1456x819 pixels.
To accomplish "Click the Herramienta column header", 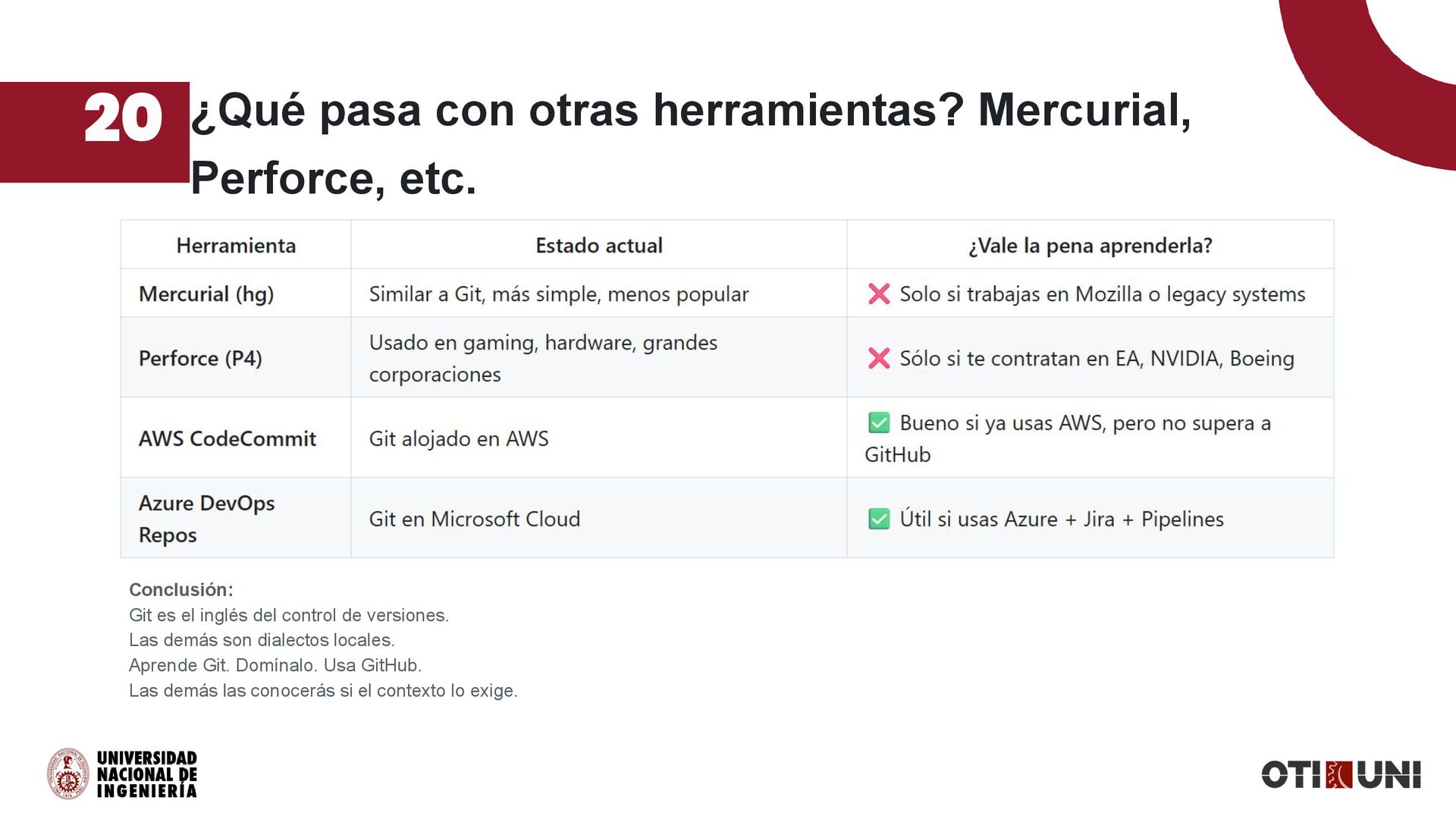I will tap(236, 246).
